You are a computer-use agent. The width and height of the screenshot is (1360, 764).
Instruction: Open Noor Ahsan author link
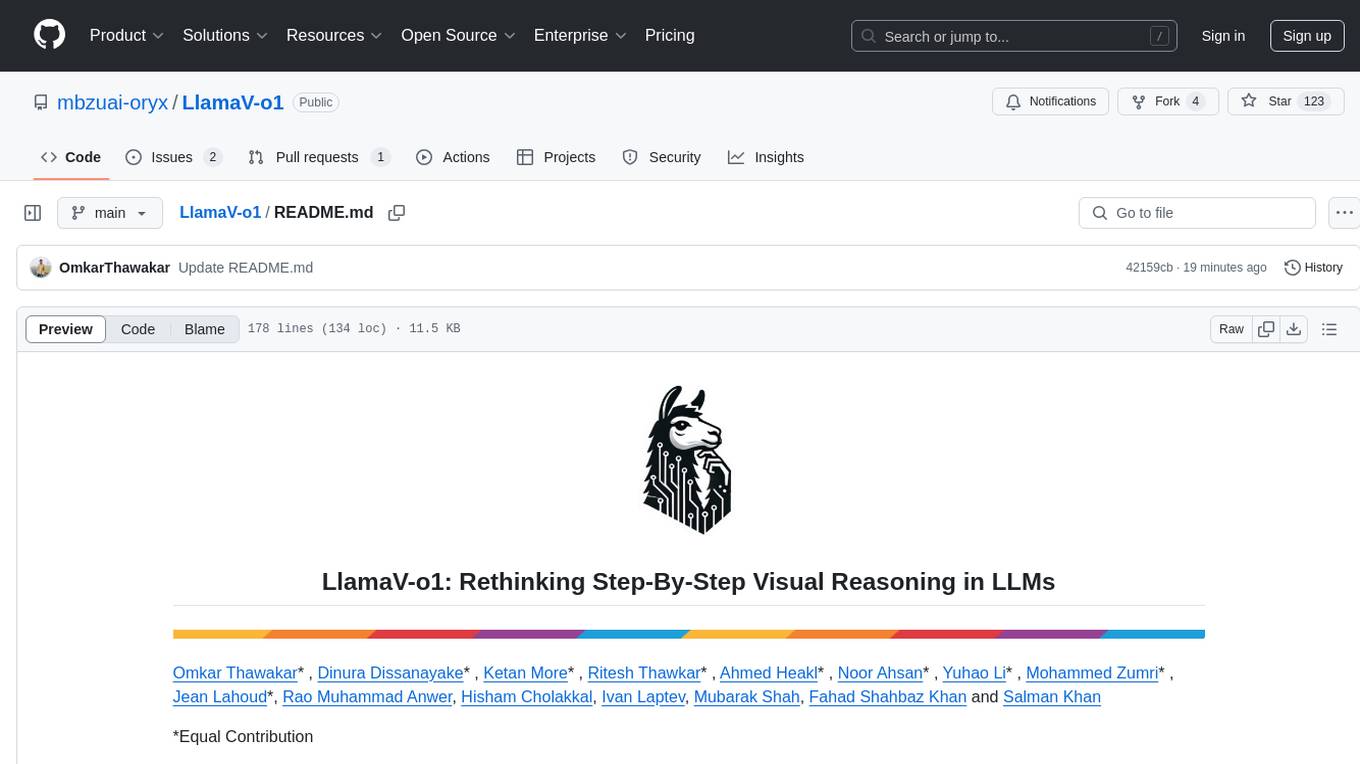(x=880, y=673)
